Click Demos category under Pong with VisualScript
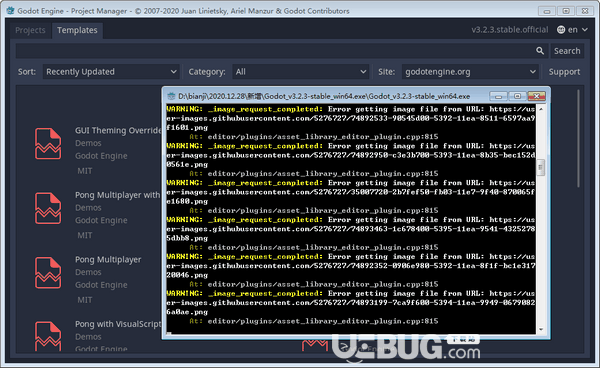This screenshot has height=368, width=600. pos(88,337)
